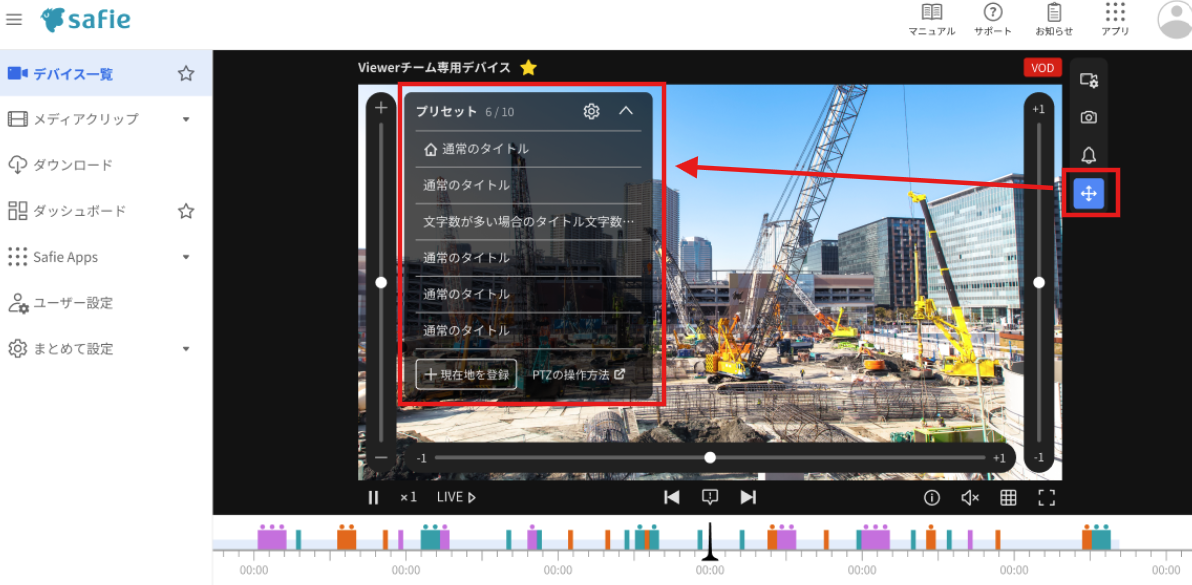Open notifications via the bell icon
1192x585 pixels.
click(x=1088, y=155)
